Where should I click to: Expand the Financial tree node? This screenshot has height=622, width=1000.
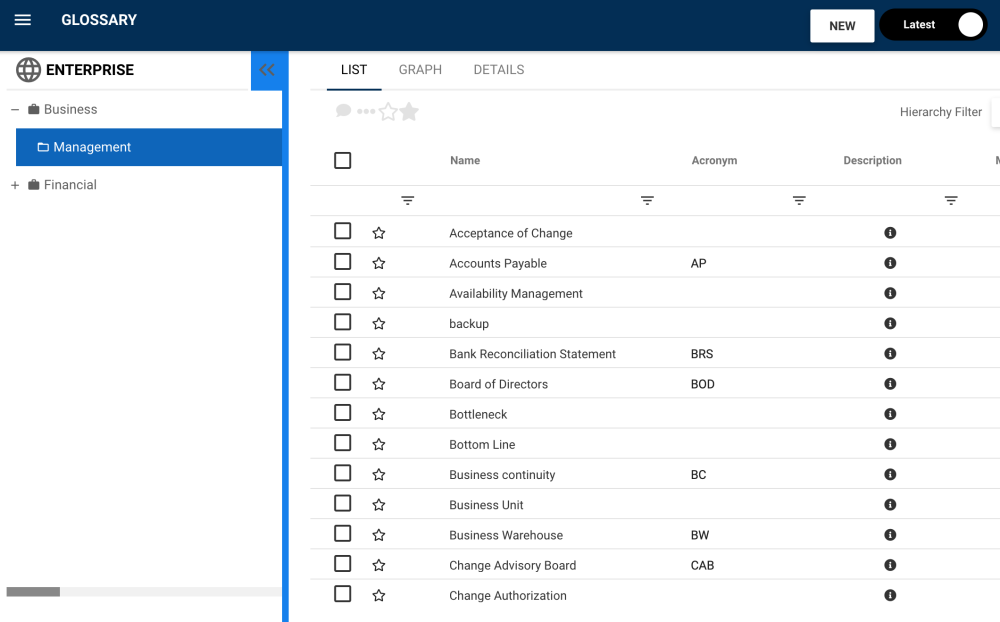coord(14,184)
